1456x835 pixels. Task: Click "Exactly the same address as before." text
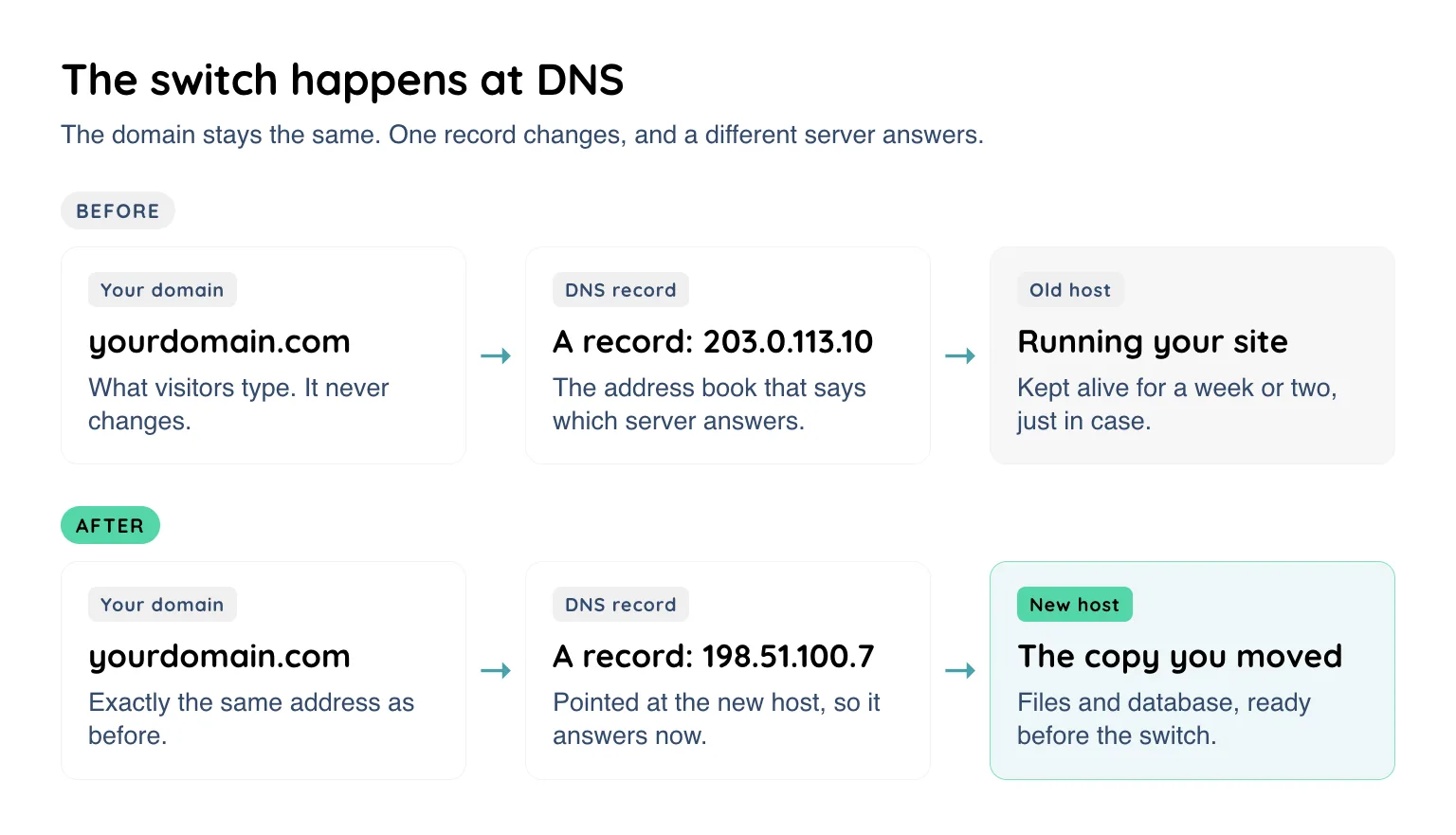[x=251, y=718]
